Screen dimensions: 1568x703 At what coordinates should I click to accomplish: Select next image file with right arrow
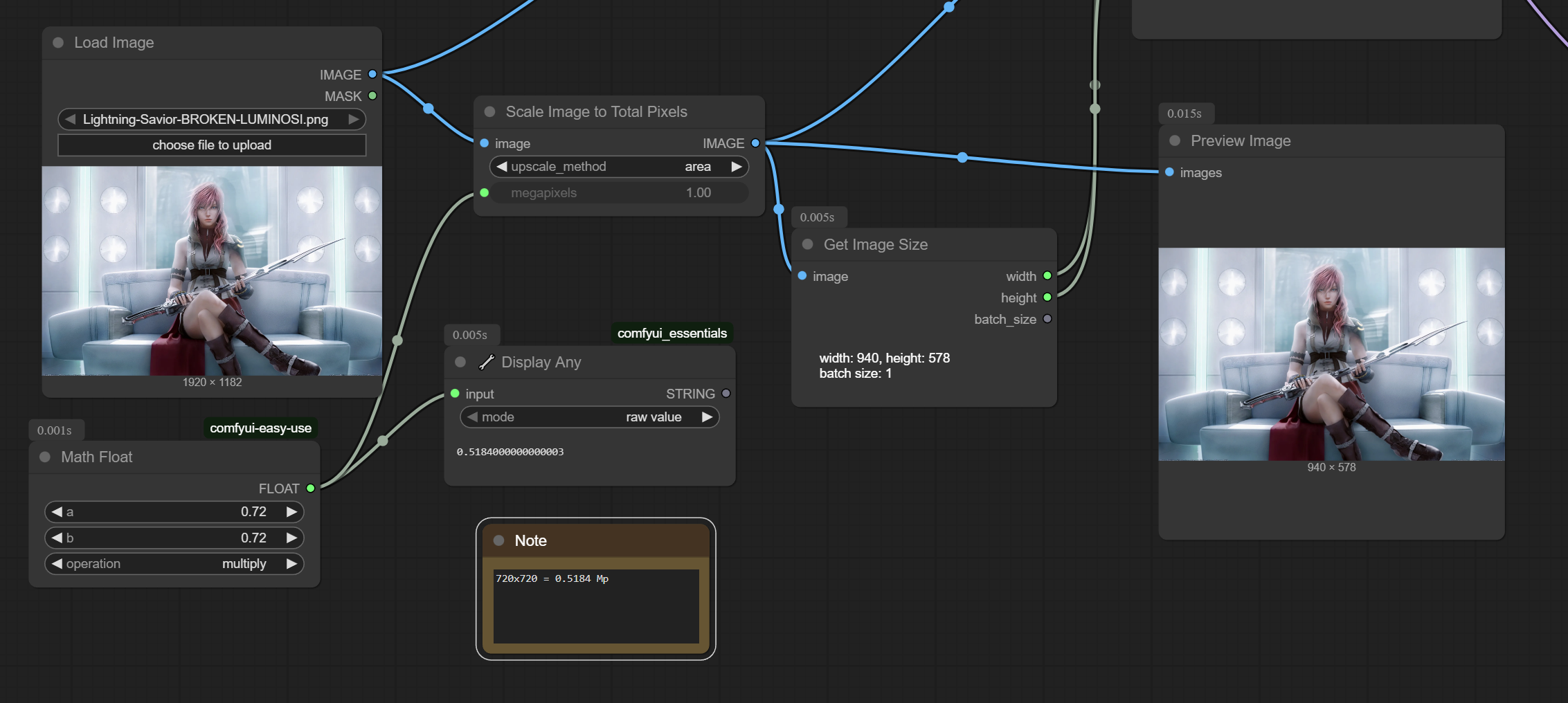354,120
